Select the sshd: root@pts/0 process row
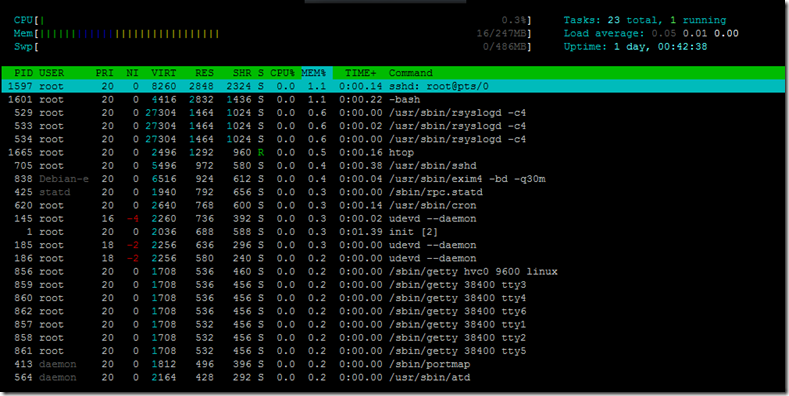789x396 pixels. pyautogui.click(x=393, y=86)
